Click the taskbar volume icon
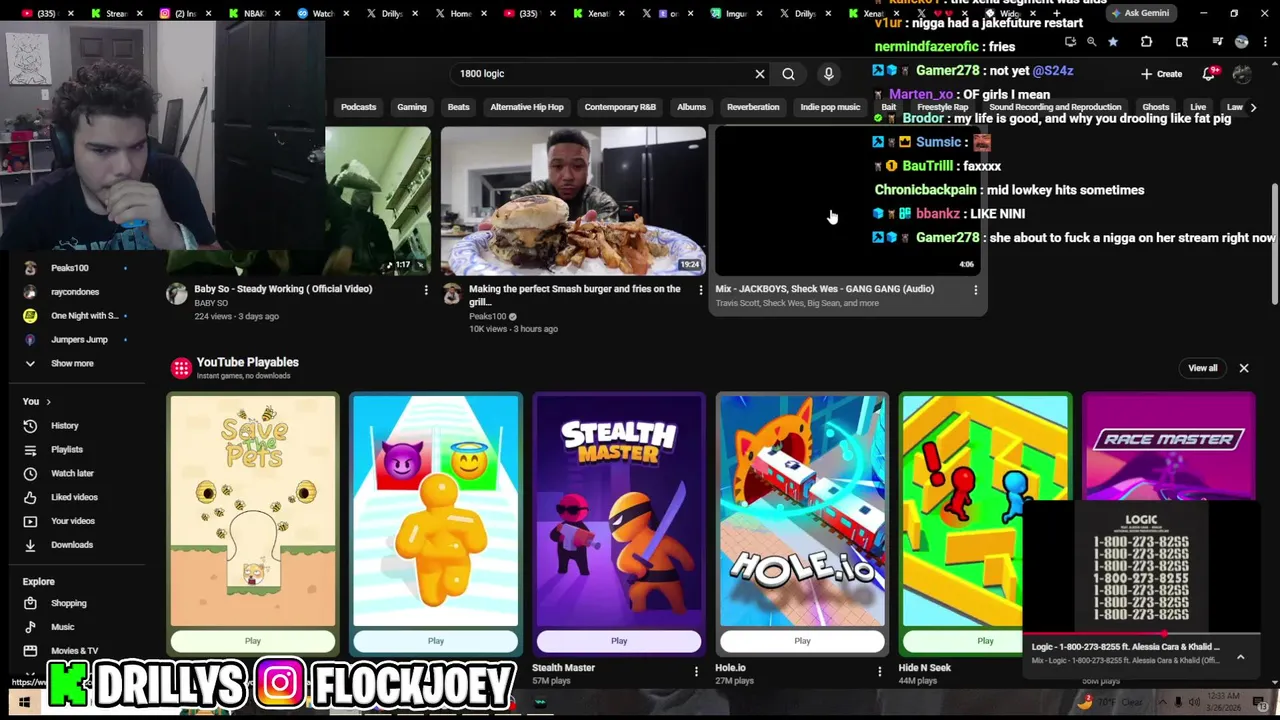This screenshot has height=720, width=1280. pos(1194,703)
